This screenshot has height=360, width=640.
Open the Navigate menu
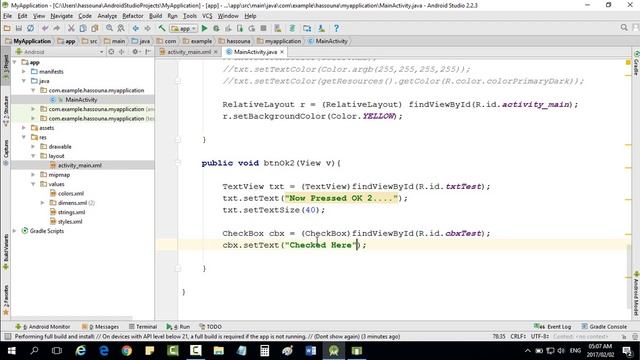[x=62, y=16]
